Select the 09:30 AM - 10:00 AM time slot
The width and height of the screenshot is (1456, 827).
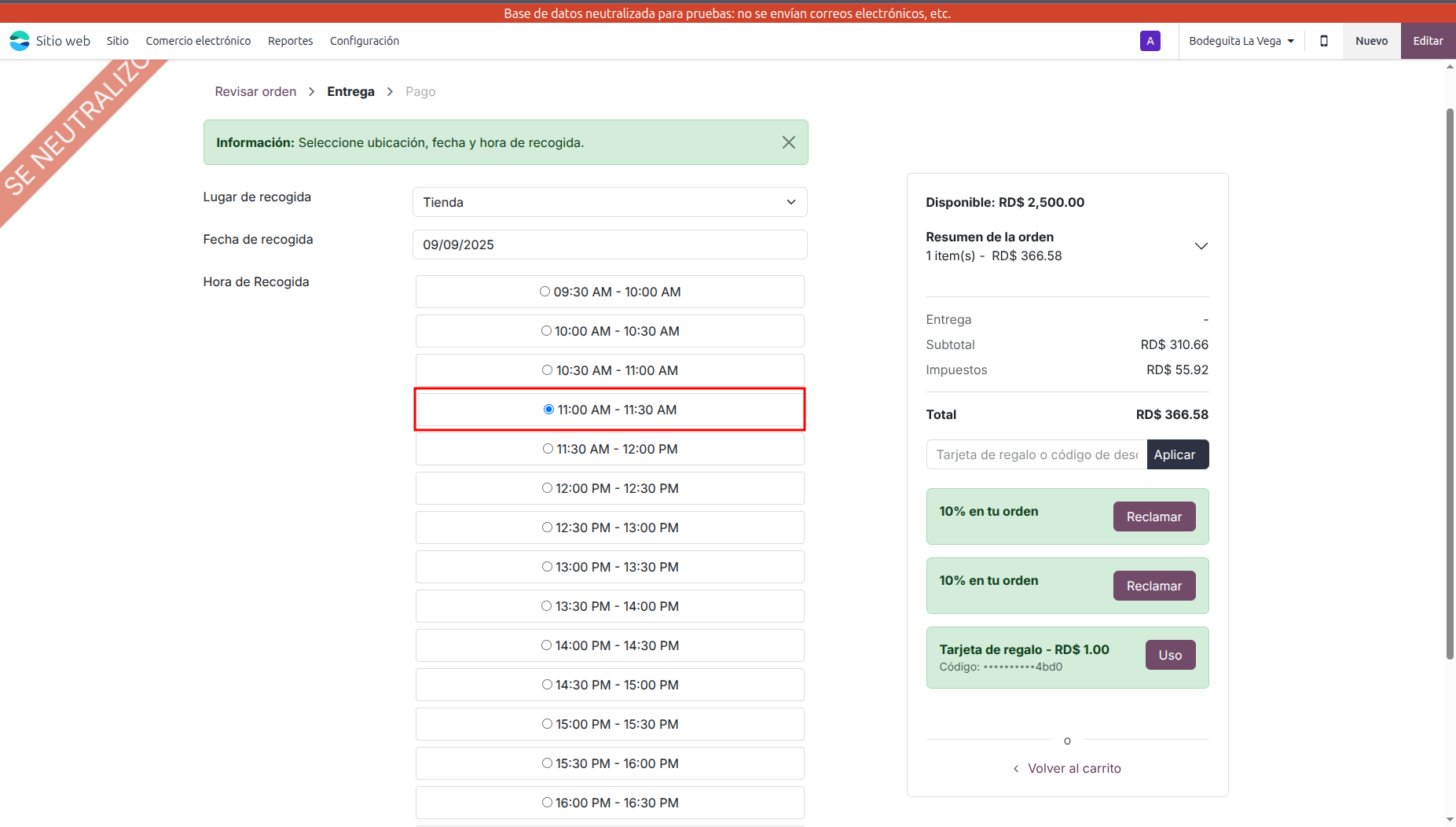pos(545,292)
